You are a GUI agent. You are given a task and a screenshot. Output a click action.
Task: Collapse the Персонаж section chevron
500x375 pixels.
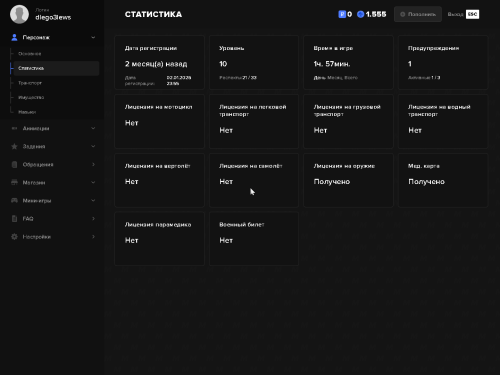coord(93,37)
